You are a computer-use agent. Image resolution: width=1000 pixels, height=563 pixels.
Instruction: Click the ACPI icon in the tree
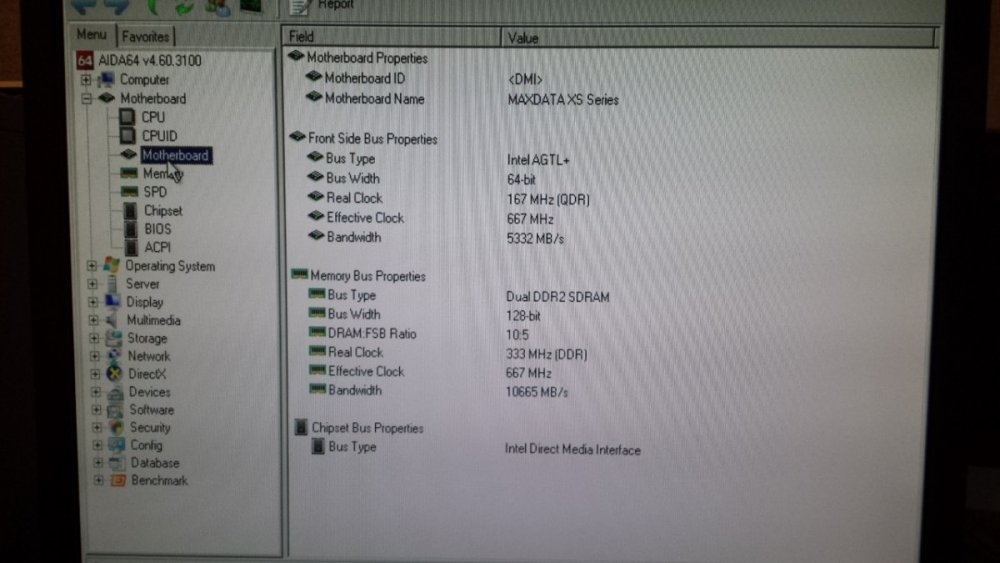(128, 247)
